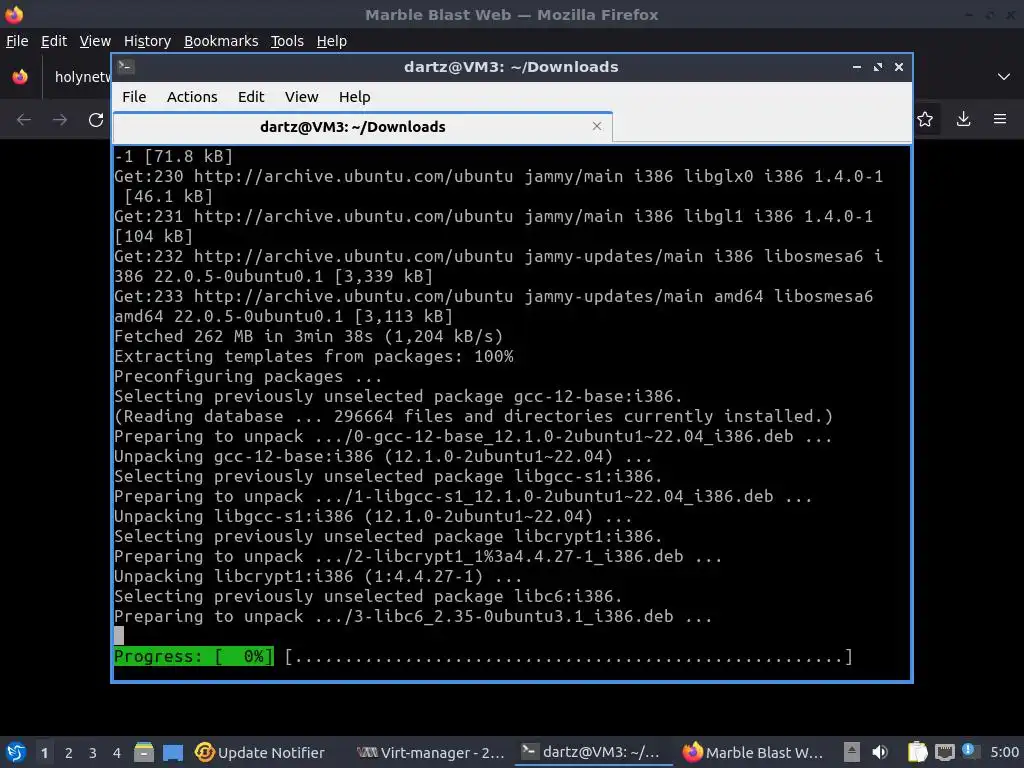Image resolution: width=1024 pixels, height=768 pixels.
Task: Open the LXQt application menu
Action: [x=16, y=752]
